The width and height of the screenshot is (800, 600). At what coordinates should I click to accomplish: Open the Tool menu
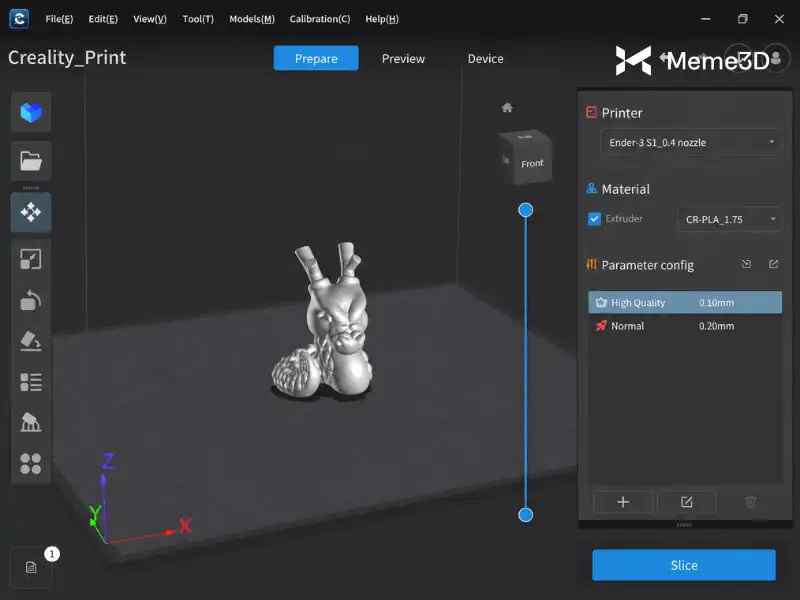coord(198,19)
